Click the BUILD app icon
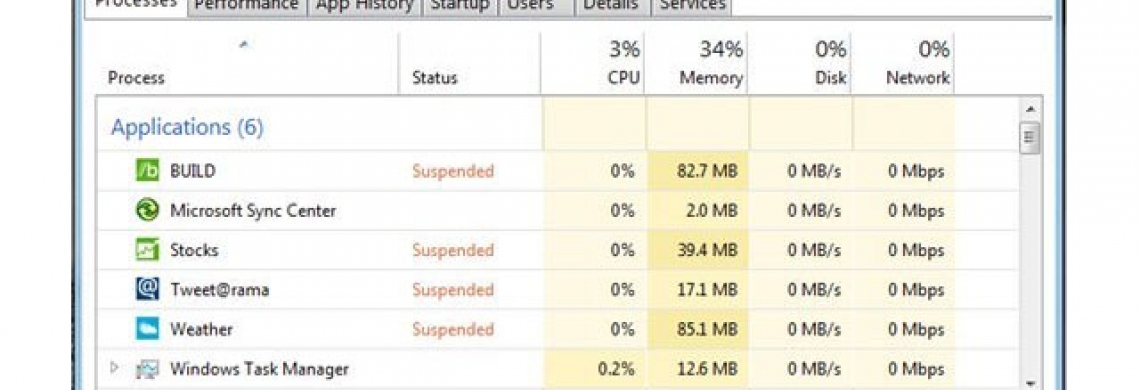 click(x=148, y=171)
